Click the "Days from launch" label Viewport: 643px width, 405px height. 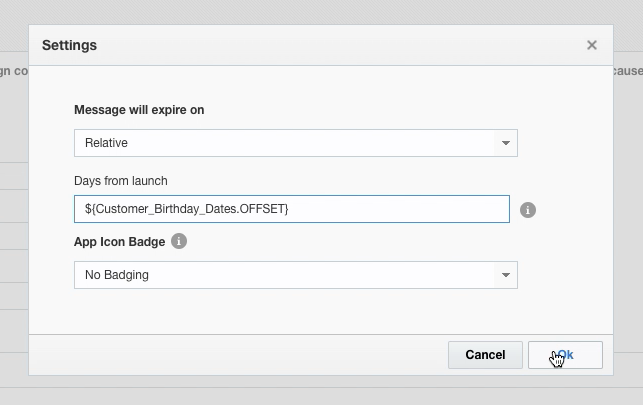point(121,181)
